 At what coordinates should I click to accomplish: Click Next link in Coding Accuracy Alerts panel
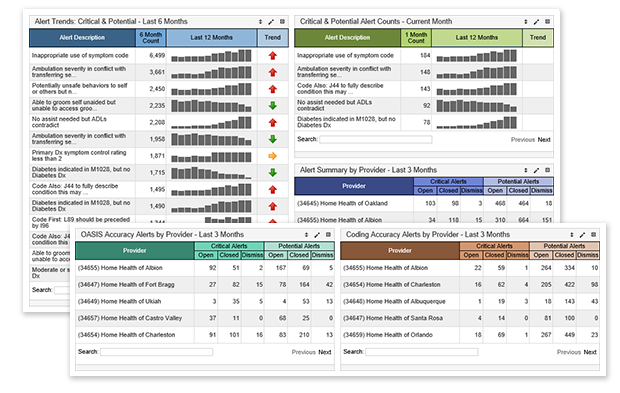point(590,352)
